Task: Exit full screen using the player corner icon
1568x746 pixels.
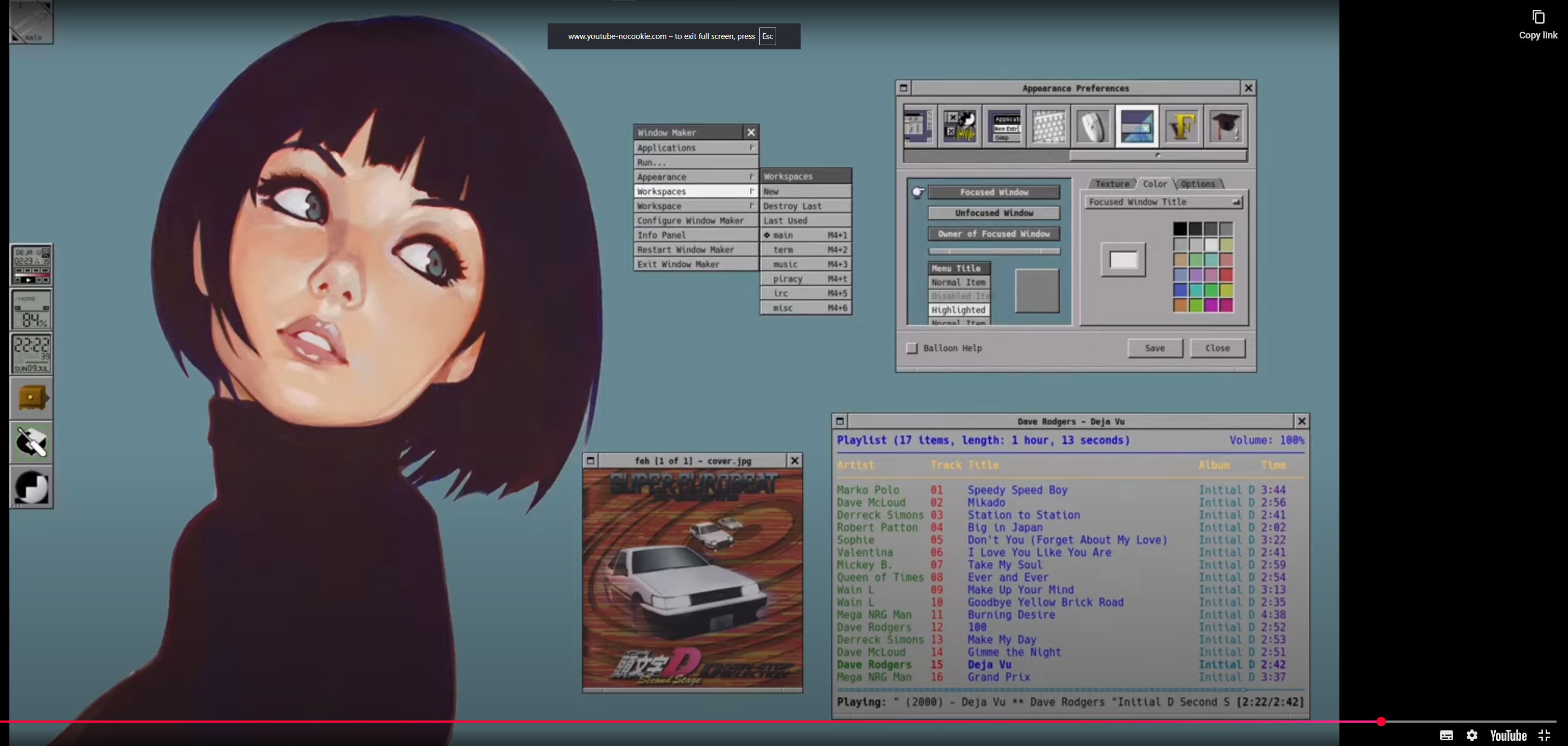Action: 1544,735
